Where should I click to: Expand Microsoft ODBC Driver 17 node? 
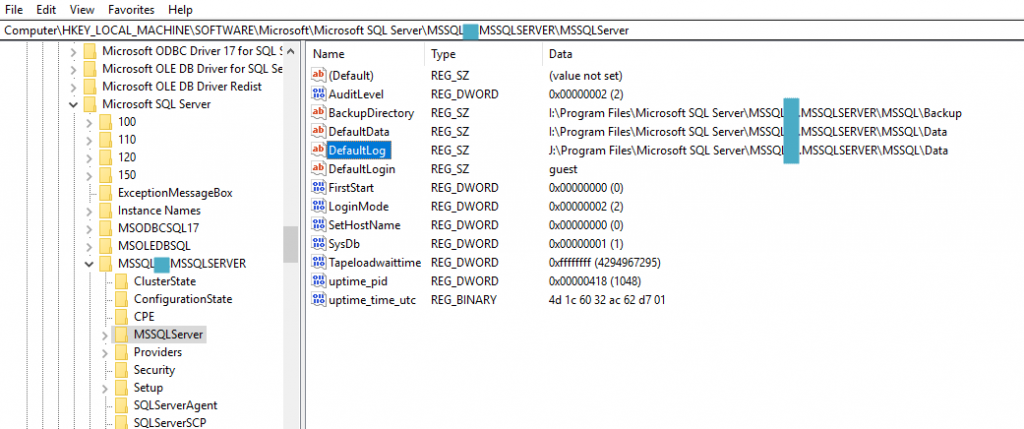click(x=73, y=51)
